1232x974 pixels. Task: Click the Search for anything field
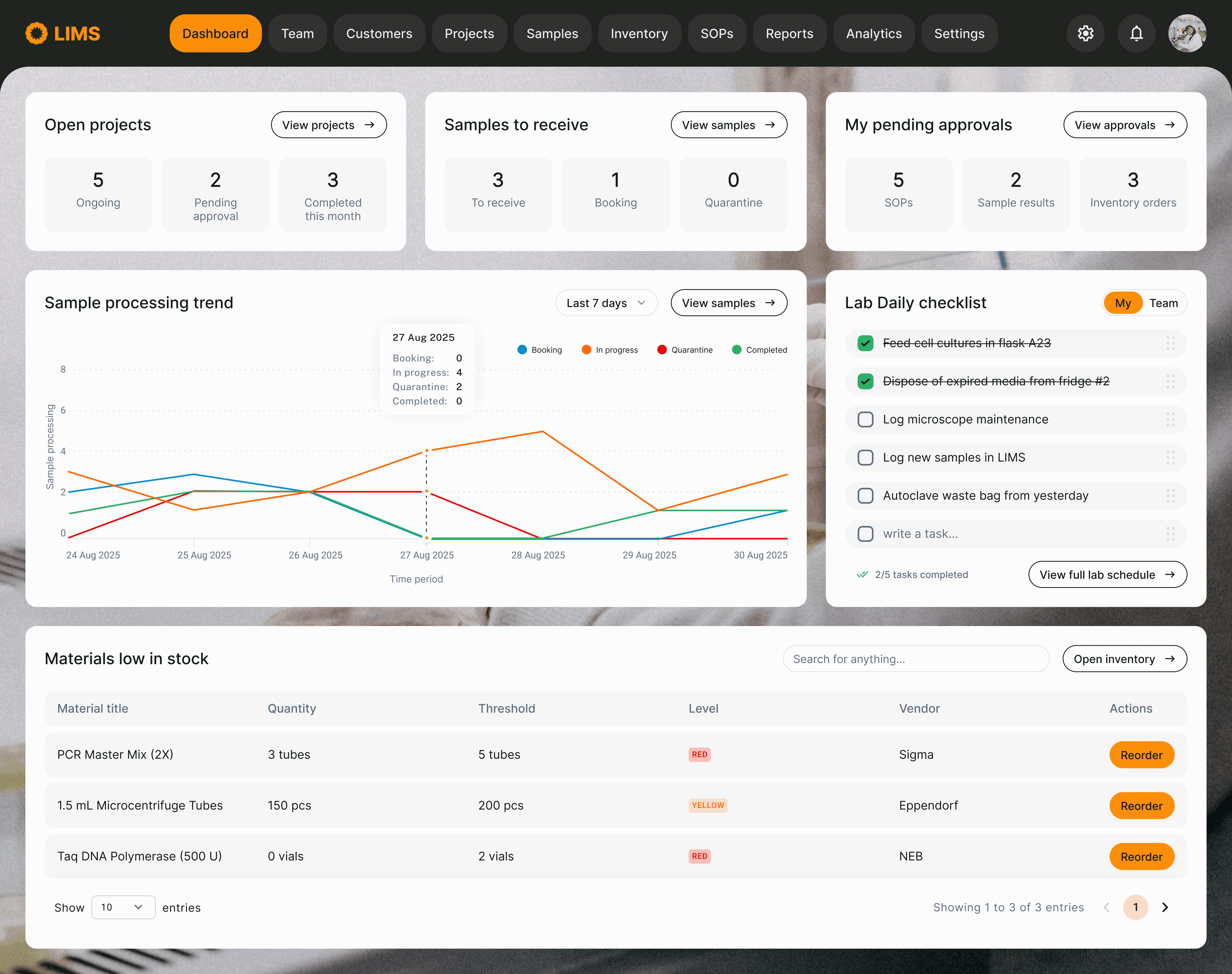coord(915,659)
